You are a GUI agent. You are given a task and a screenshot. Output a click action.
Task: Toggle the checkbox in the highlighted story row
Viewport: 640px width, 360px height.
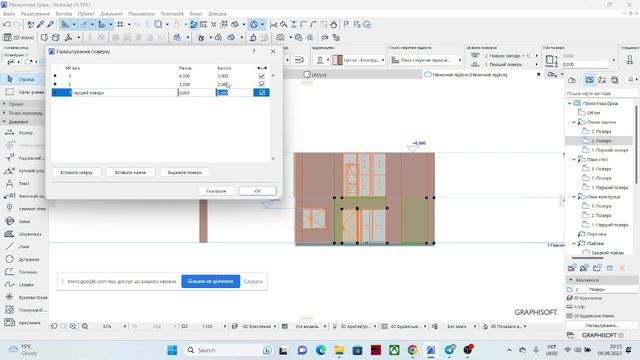point(262,93)
